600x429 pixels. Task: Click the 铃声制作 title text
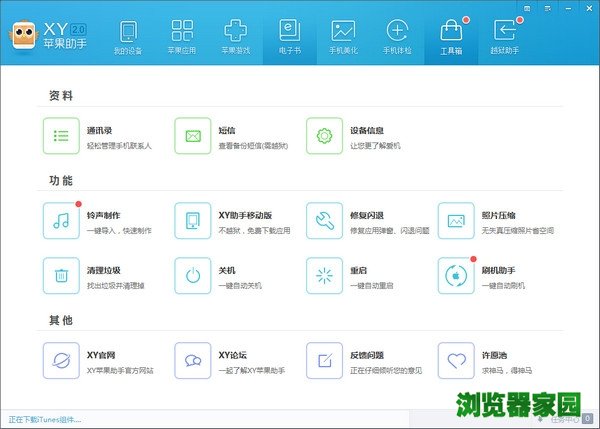tap(103, 215)
